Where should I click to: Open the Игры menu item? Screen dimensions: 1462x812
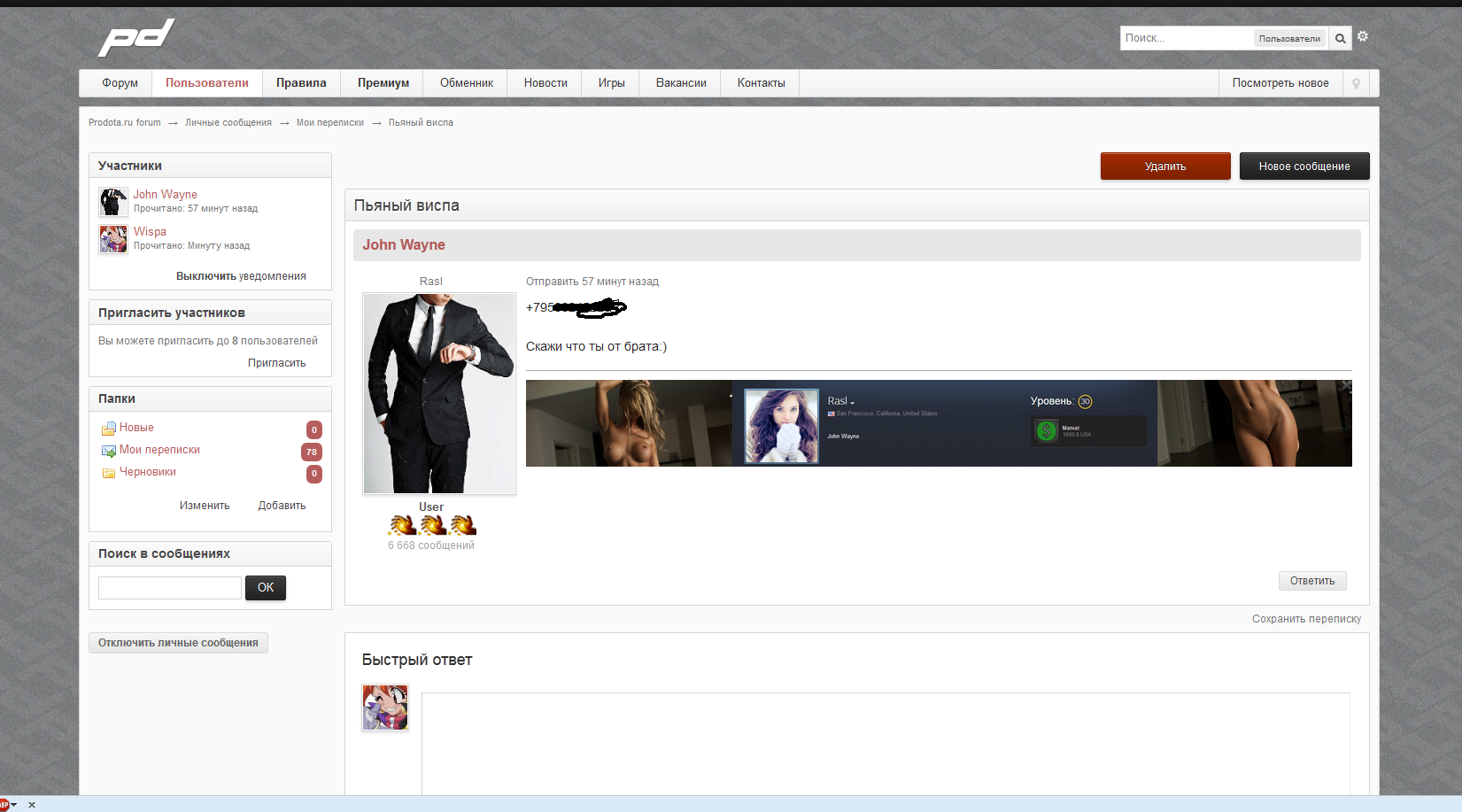point(611,83)
